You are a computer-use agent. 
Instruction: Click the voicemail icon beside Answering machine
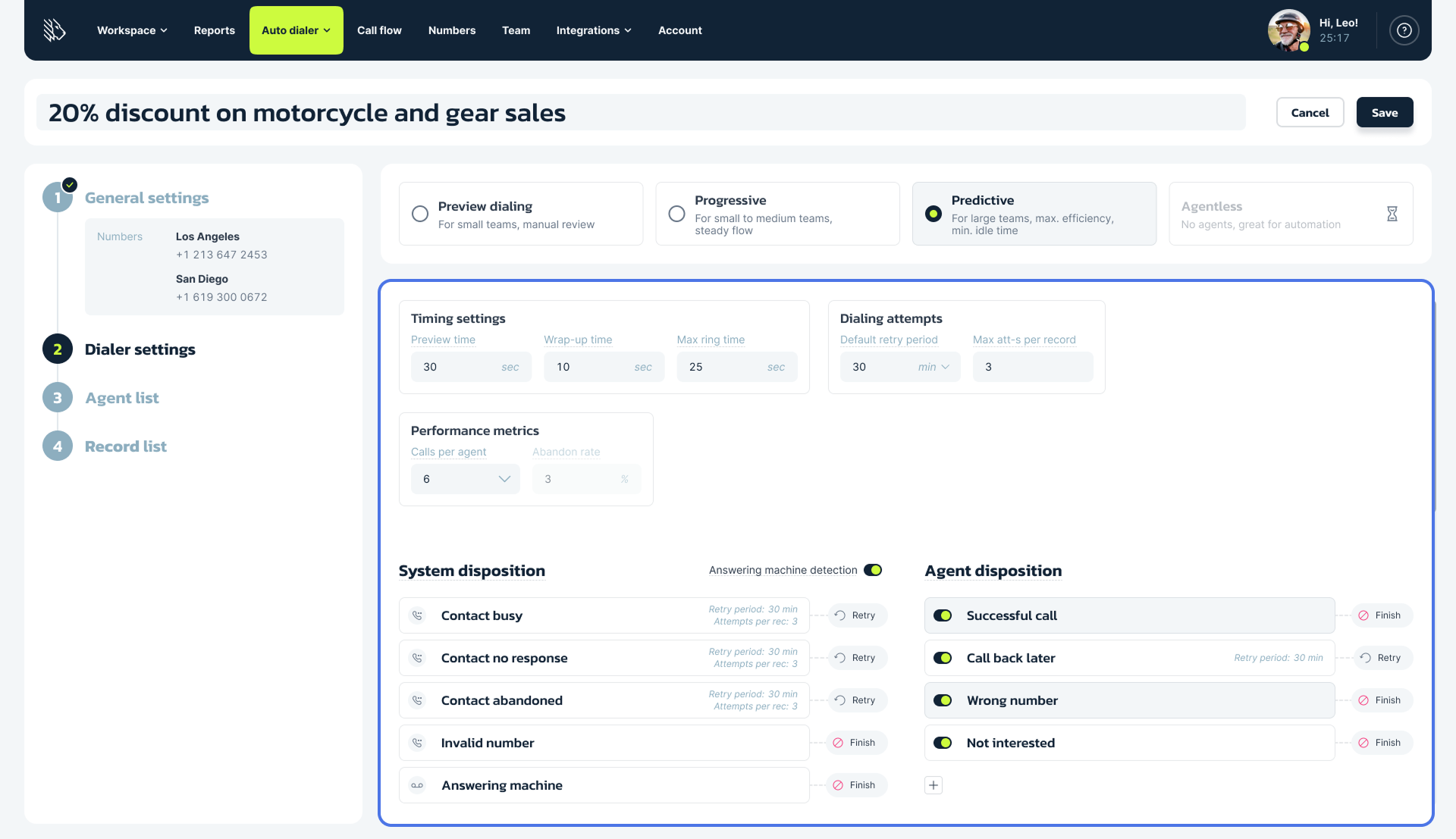[x=417, y=785]
